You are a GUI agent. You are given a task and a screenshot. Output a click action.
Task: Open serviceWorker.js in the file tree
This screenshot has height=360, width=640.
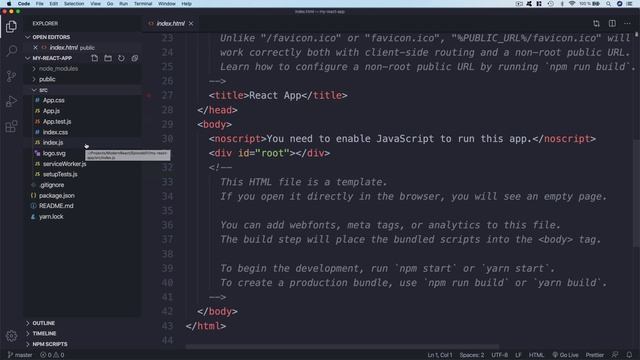[x=64, y=164]
